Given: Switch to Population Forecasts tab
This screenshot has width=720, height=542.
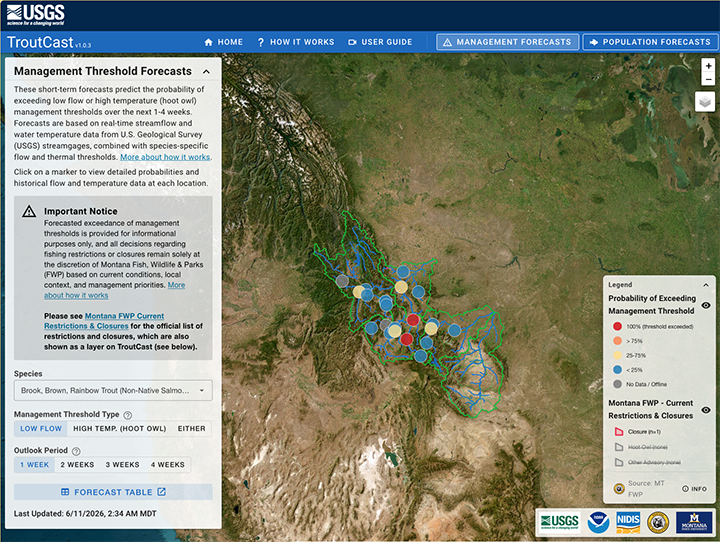Looking at the screenshot, I should click(x=651, y=42).
